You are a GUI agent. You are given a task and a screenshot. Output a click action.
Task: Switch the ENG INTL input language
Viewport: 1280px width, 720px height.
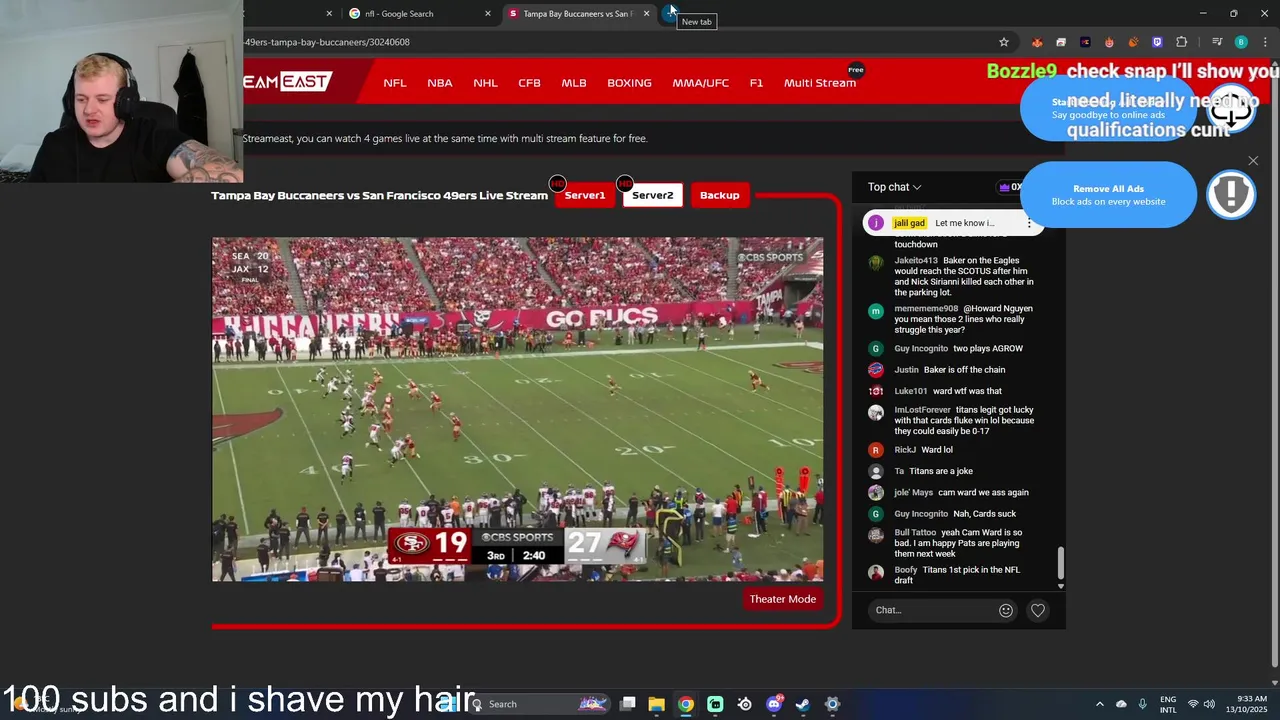point(1168,704)
